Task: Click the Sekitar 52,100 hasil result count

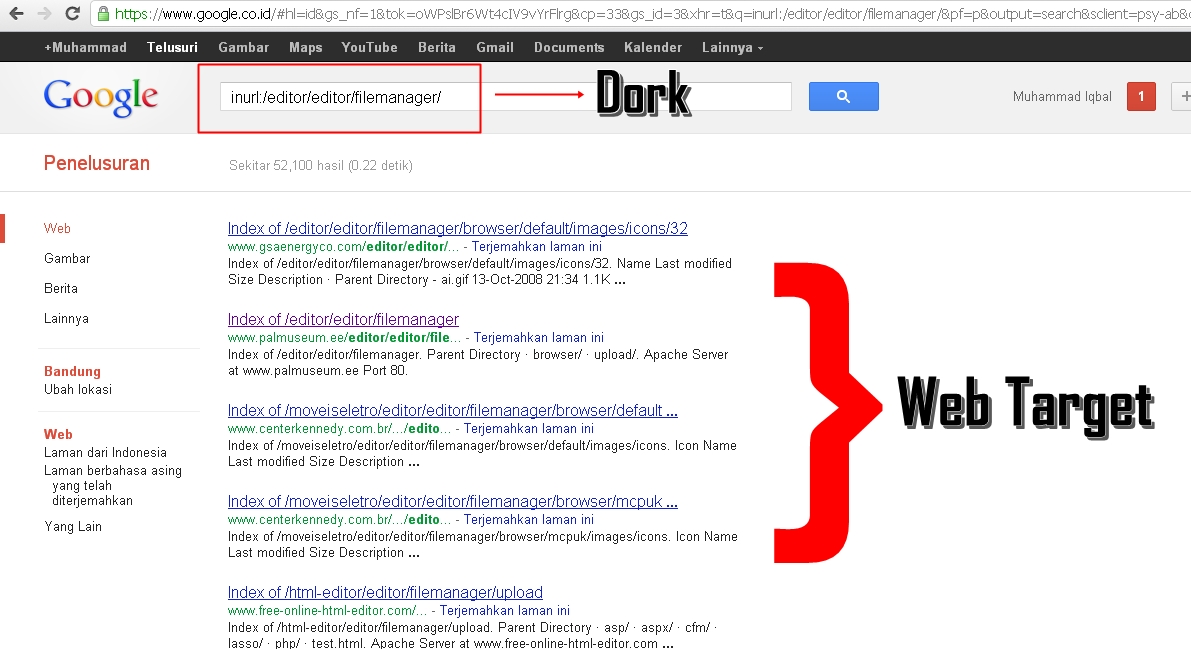Action: click(321, 166)
